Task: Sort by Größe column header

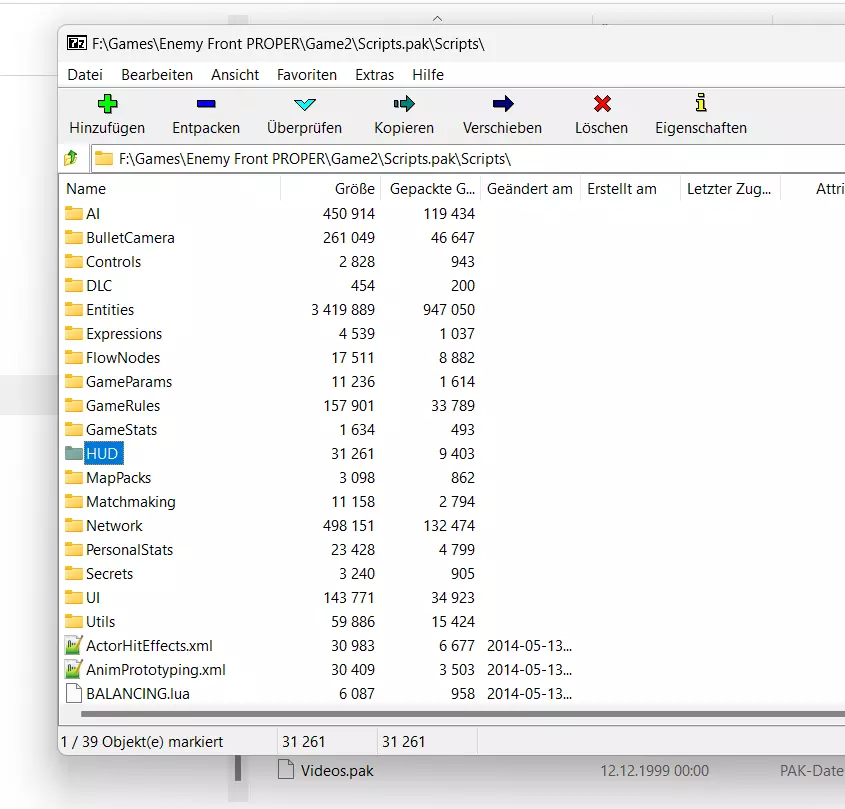Action: [330, 189]
